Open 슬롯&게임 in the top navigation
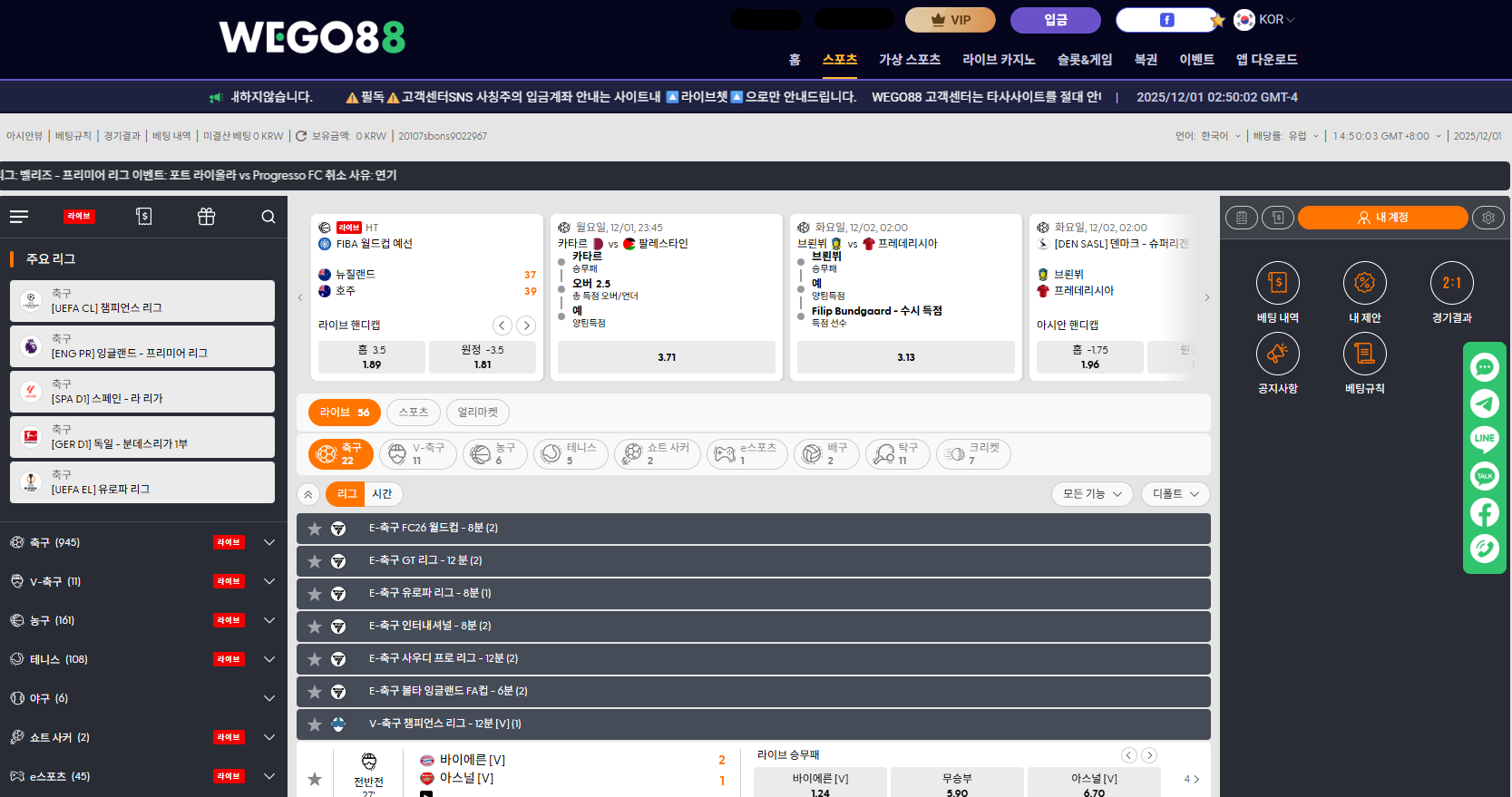This screenshot has height=797, width=1512. tap(1085, 60)
